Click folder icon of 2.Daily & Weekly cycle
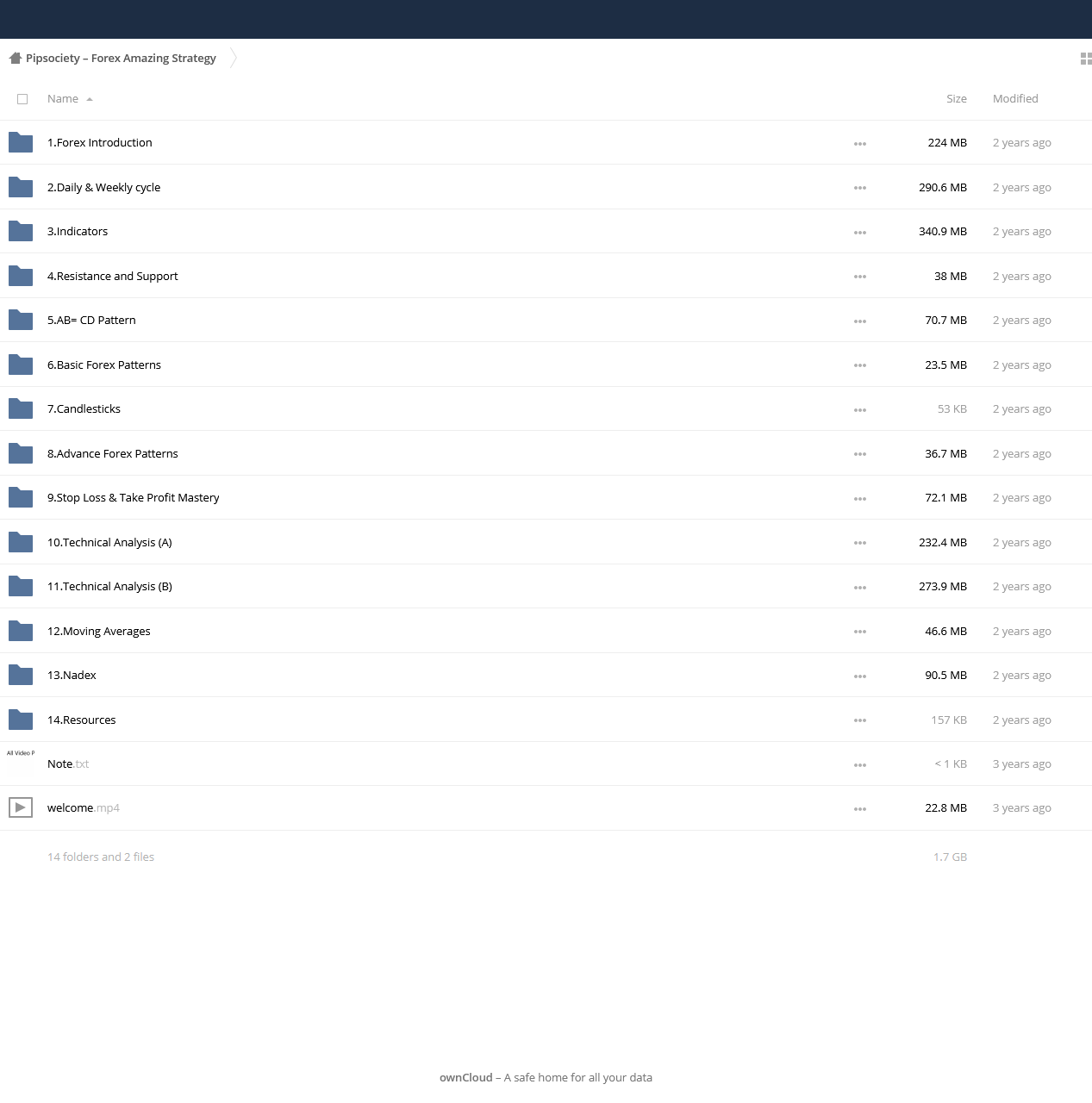The image size is (1092, 1103). pos(21,187)
